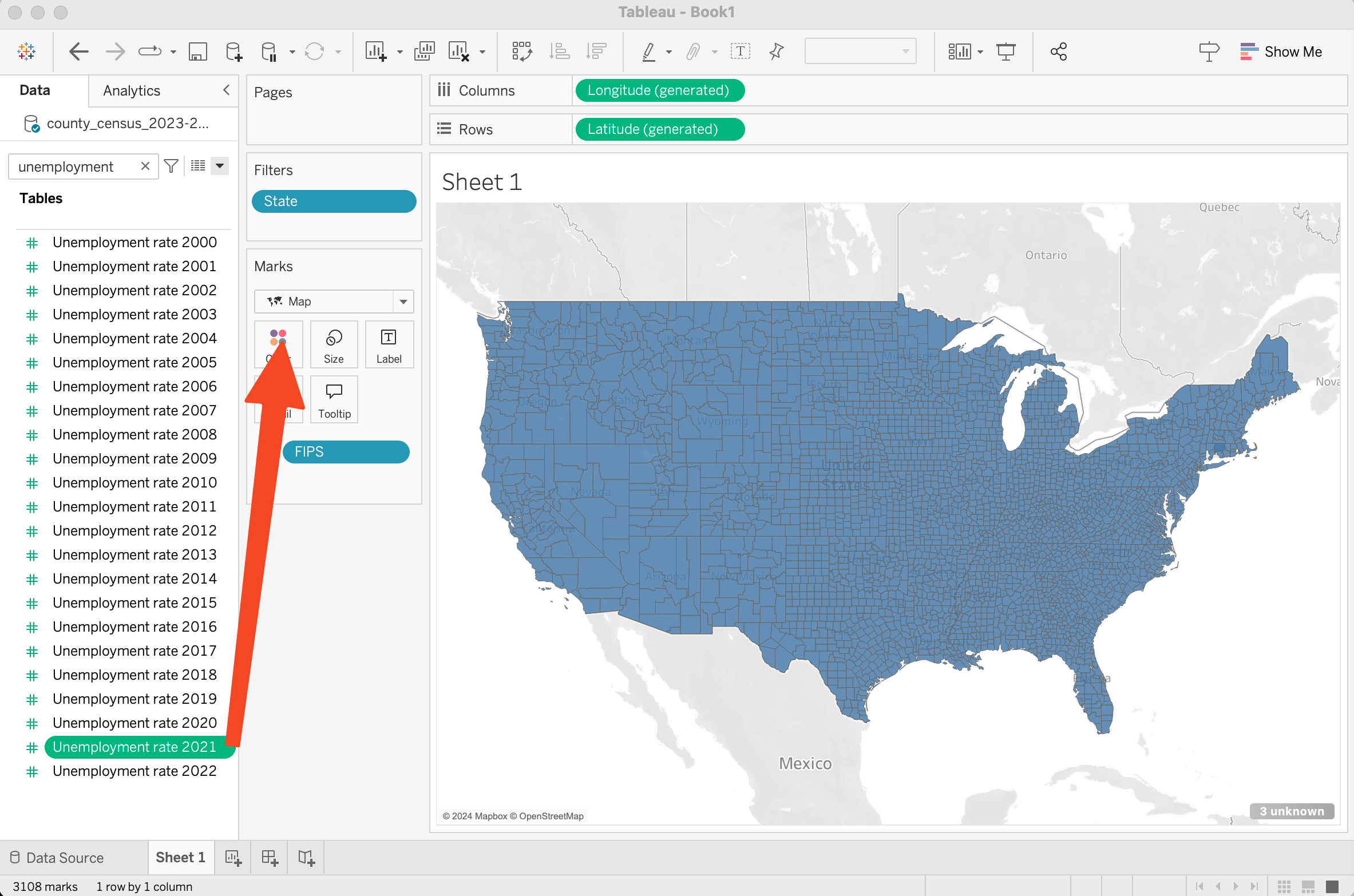Viewport: 1354px width, 896px height.
Task: Click the Presentation mode icon
Action: point(1005,52)
